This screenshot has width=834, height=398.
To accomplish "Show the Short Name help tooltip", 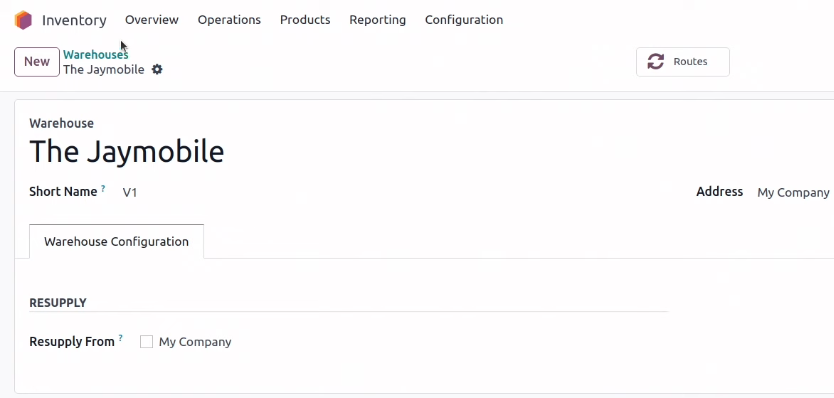I will [x=103, y=188].
